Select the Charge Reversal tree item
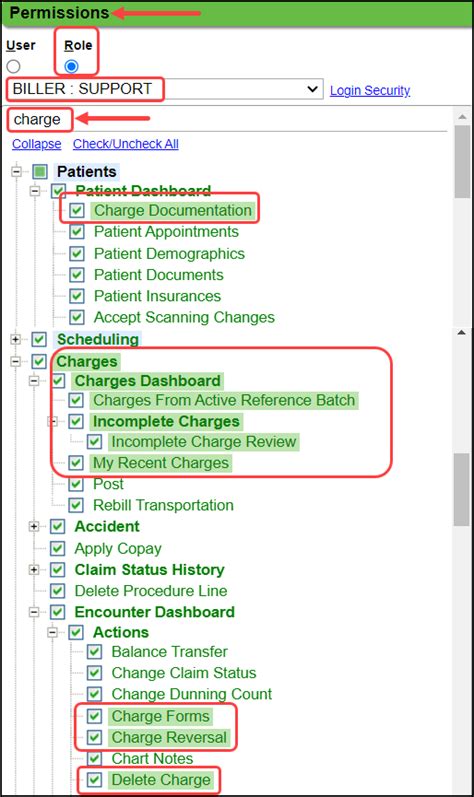The height and width of the screenshot is (797, 474). point(169,737)
